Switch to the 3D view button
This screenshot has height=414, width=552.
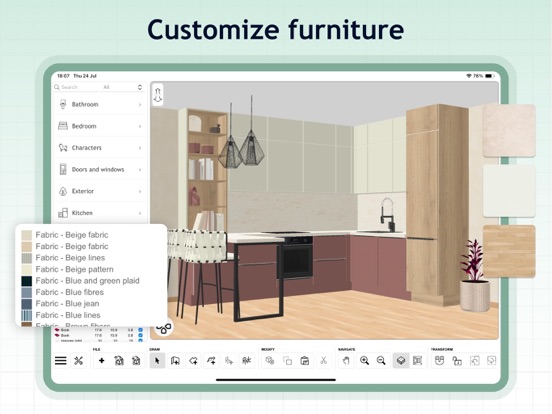tap(401, 360)
